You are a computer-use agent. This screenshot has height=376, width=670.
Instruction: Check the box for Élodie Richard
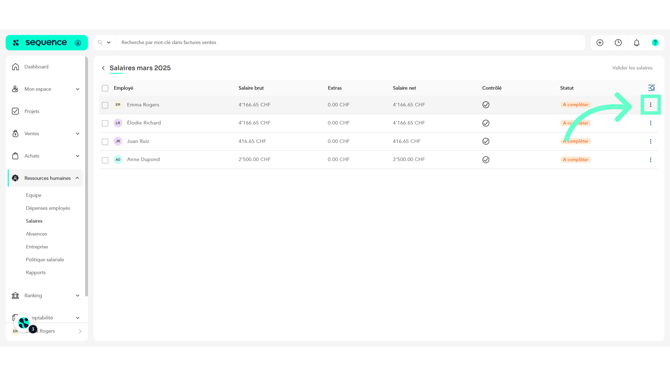[x=105, y=123]
